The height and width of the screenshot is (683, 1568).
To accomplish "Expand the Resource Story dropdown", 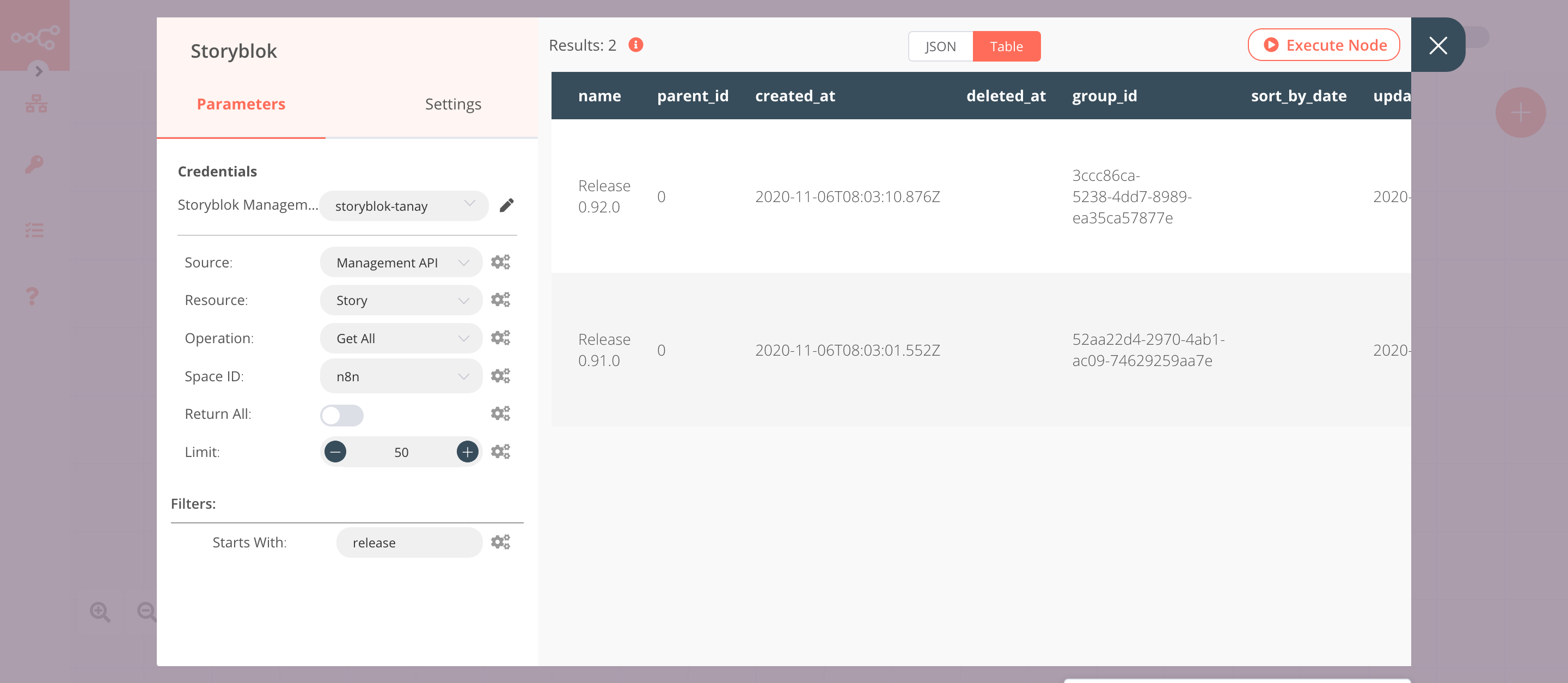I will point(399,300).
